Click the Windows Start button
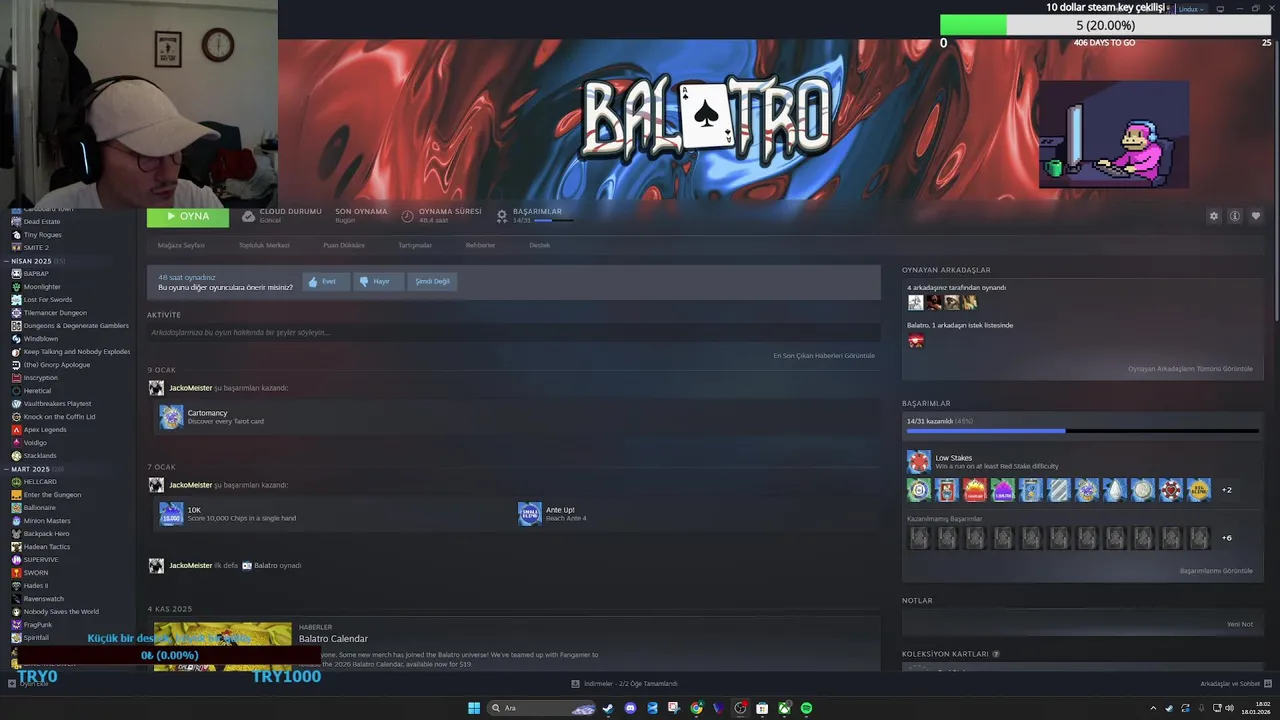The width and height of the screenshot is (1280, 720). 474,708
